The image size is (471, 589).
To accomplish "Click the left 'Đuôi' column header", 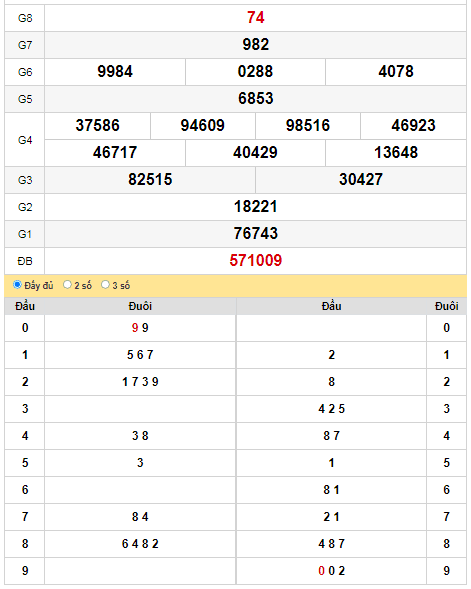I will 140,306.
